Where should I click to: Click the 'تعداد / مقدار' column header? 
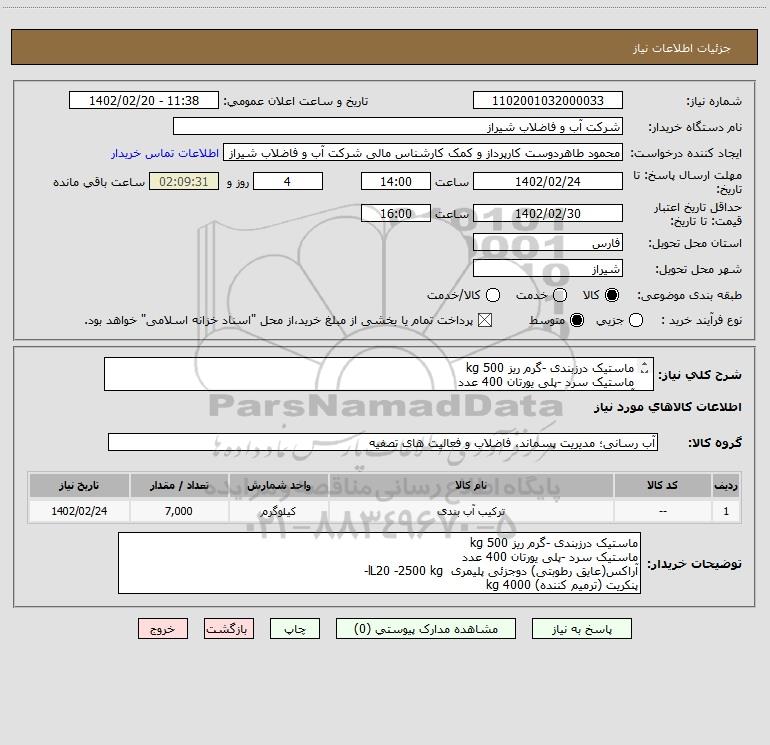(179, 485)
